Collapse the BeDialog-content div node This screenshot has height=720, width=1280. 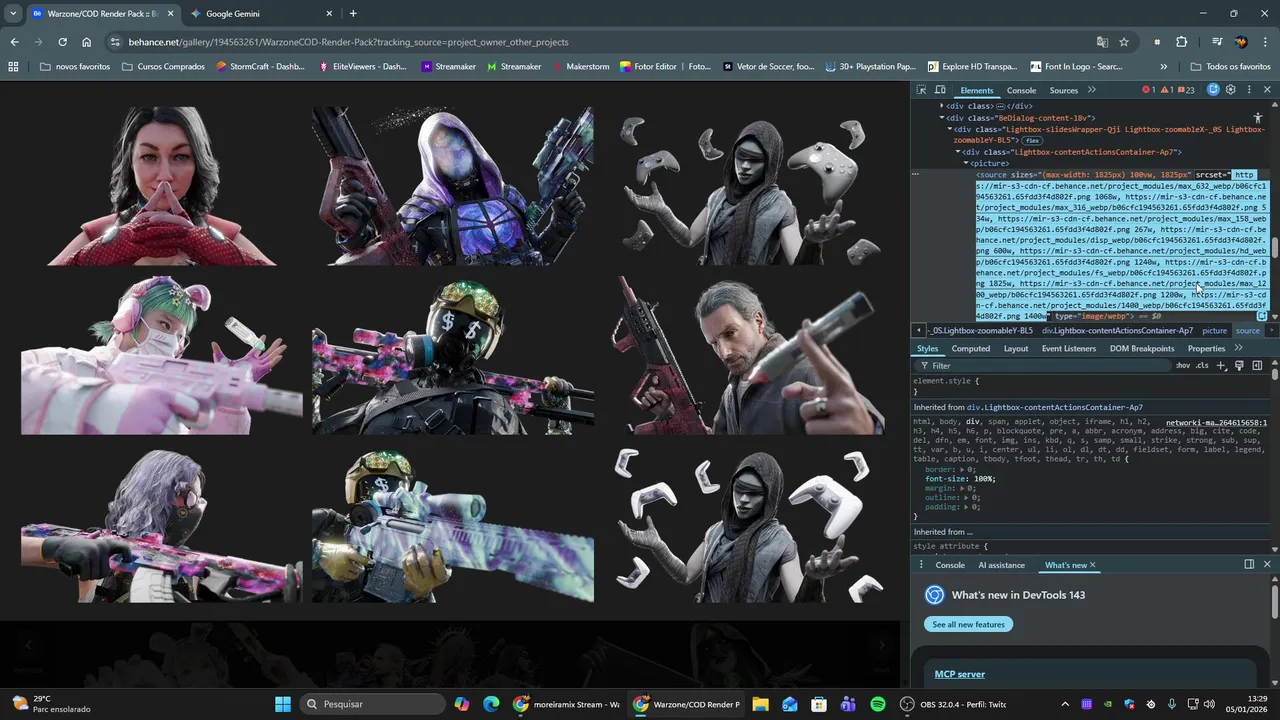point(941,118)
